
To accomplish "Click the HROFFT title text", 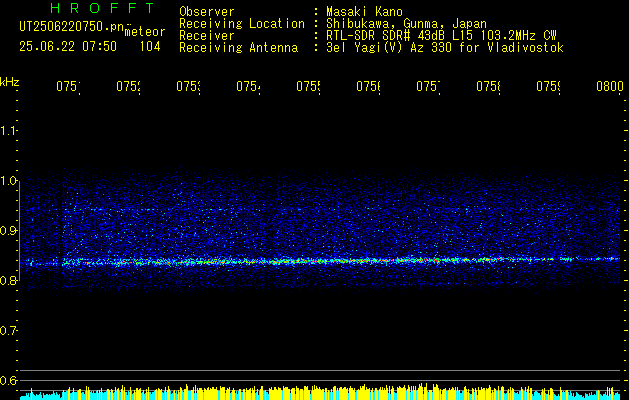I will coord(102,8).
